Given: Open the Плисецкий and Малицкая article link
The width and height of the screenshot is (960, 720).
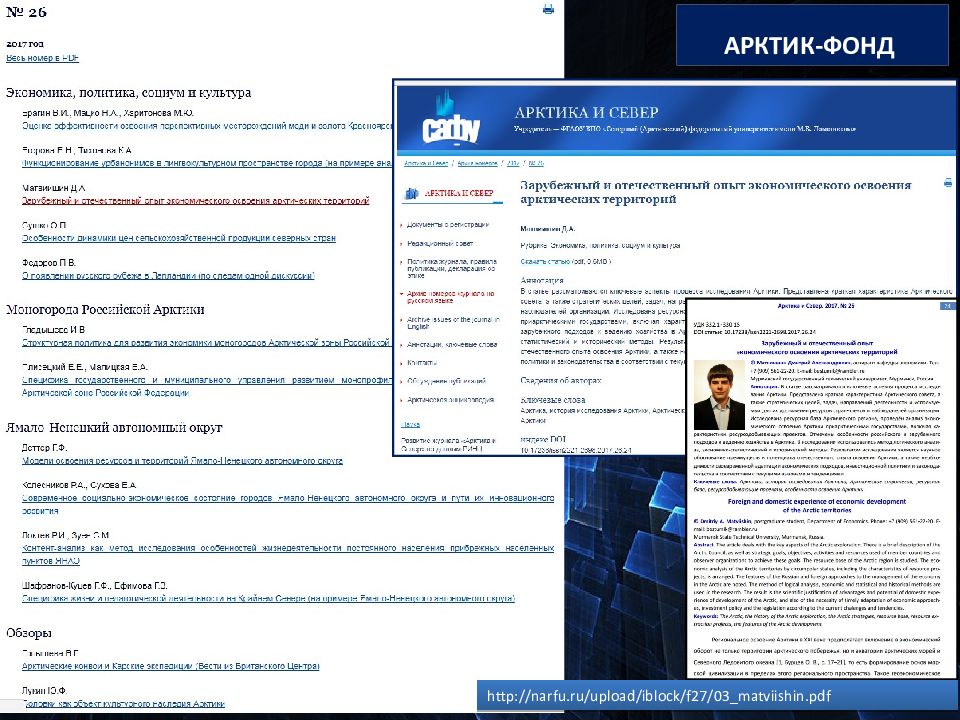Looking at the screenshot, I should coord(207,386).
